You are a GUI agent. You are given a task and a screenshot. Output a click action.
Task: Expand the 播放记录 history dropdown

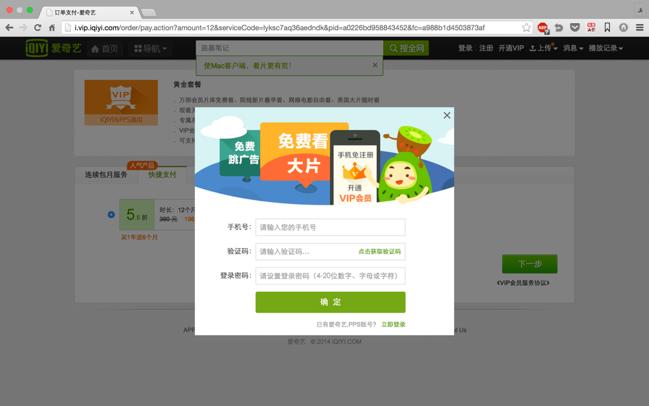pyautogui.click(x=606, y=48)
